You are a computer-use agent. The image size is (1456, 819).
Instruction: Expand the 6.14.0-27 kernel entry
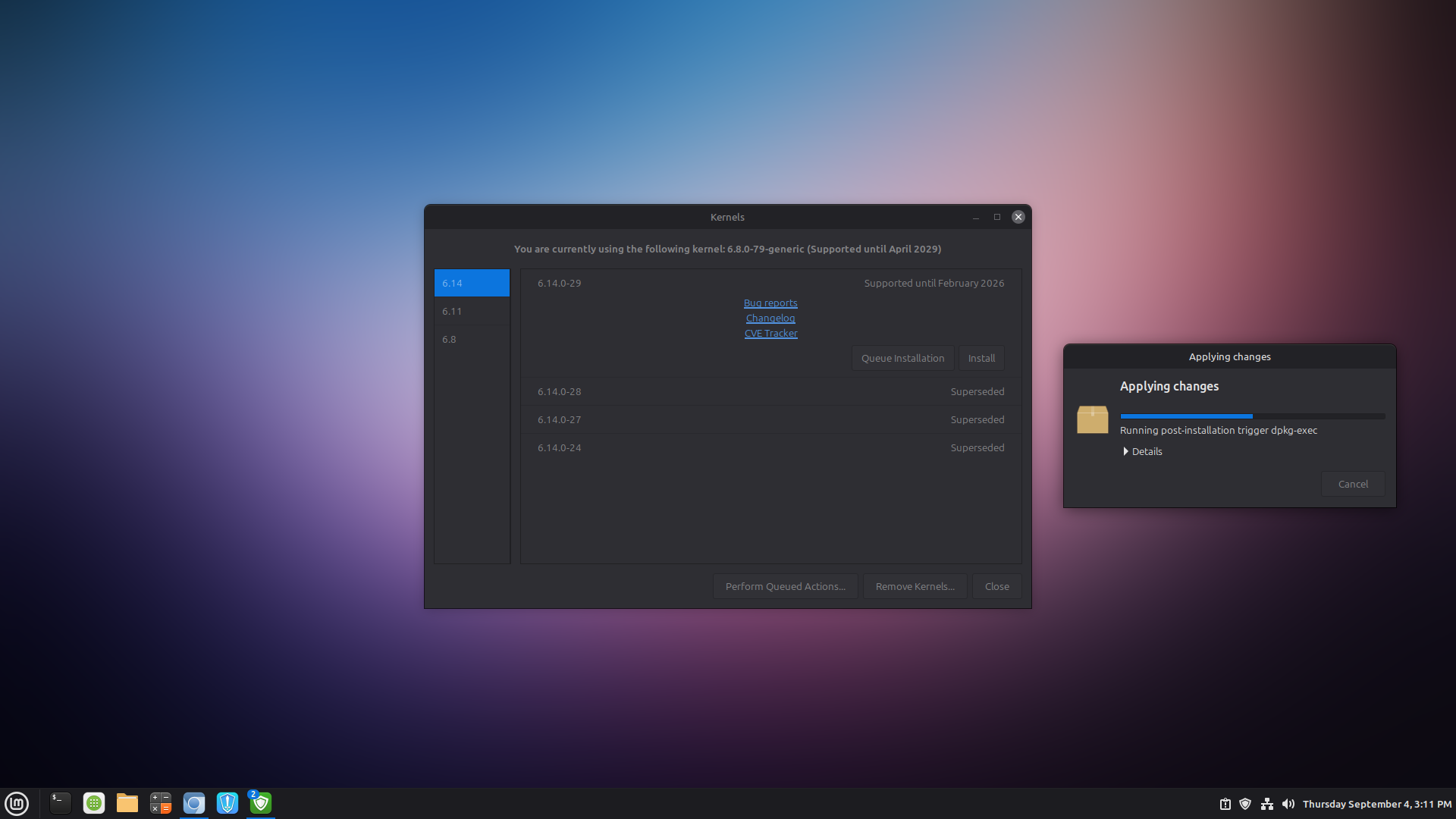(x=770, y=419)
